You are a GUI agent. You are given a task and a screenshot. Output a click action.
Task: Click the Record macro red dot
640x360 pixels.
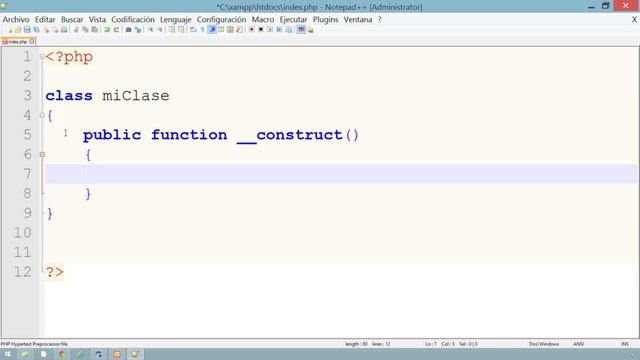coord(251,30)
